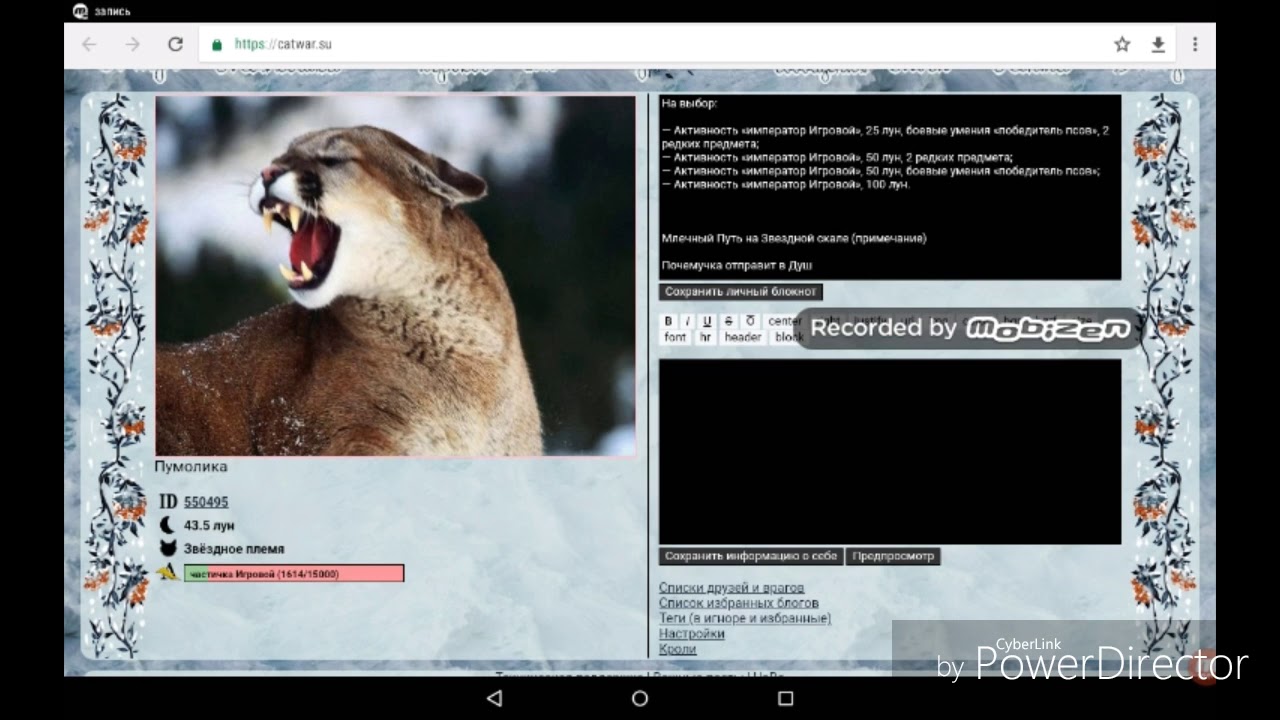Tap the Android home navigation button
The image size is (1280, 720).
tap(640, 699)
